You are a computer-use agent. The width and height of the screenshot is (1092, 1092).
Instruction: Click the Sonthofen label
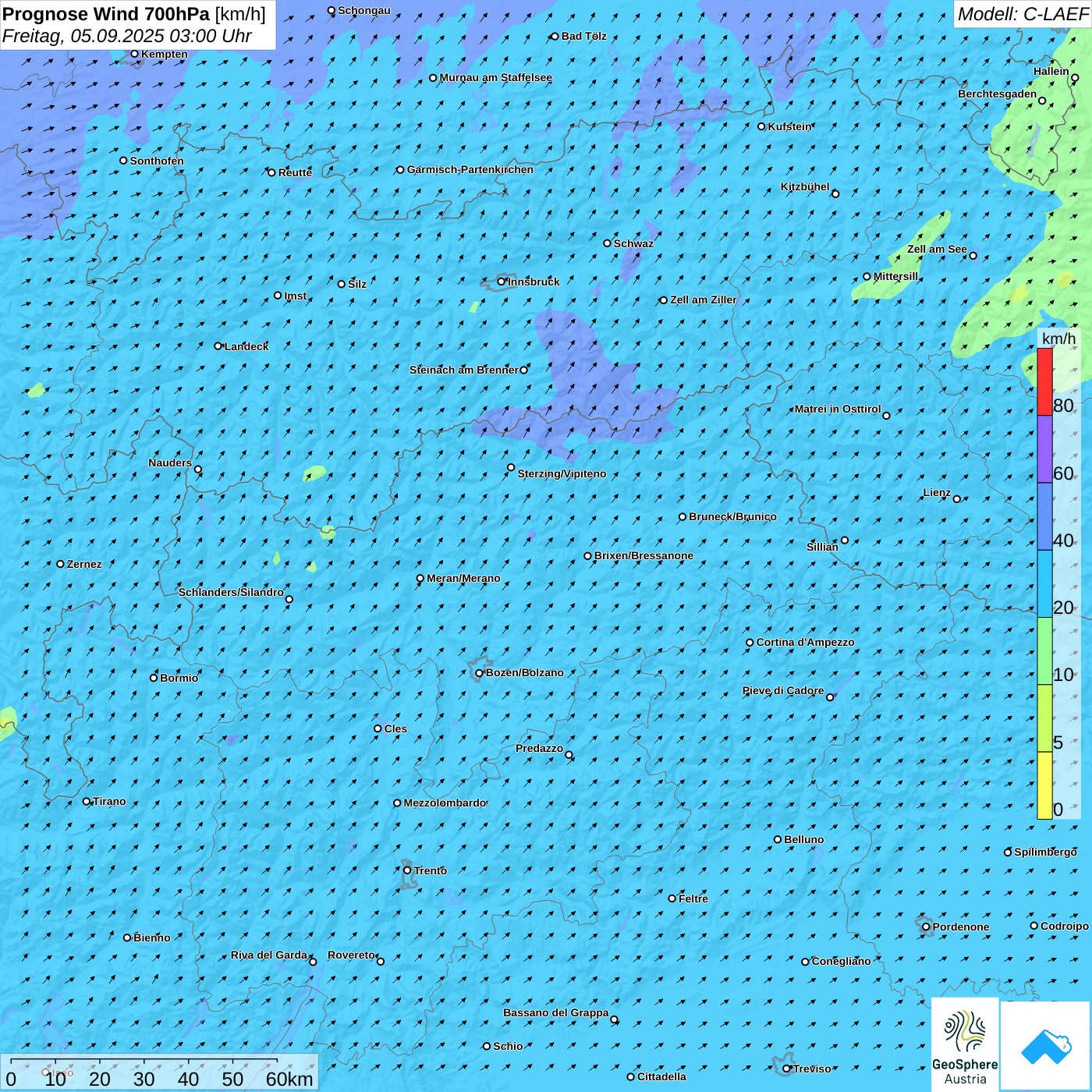tap(157, 161)
